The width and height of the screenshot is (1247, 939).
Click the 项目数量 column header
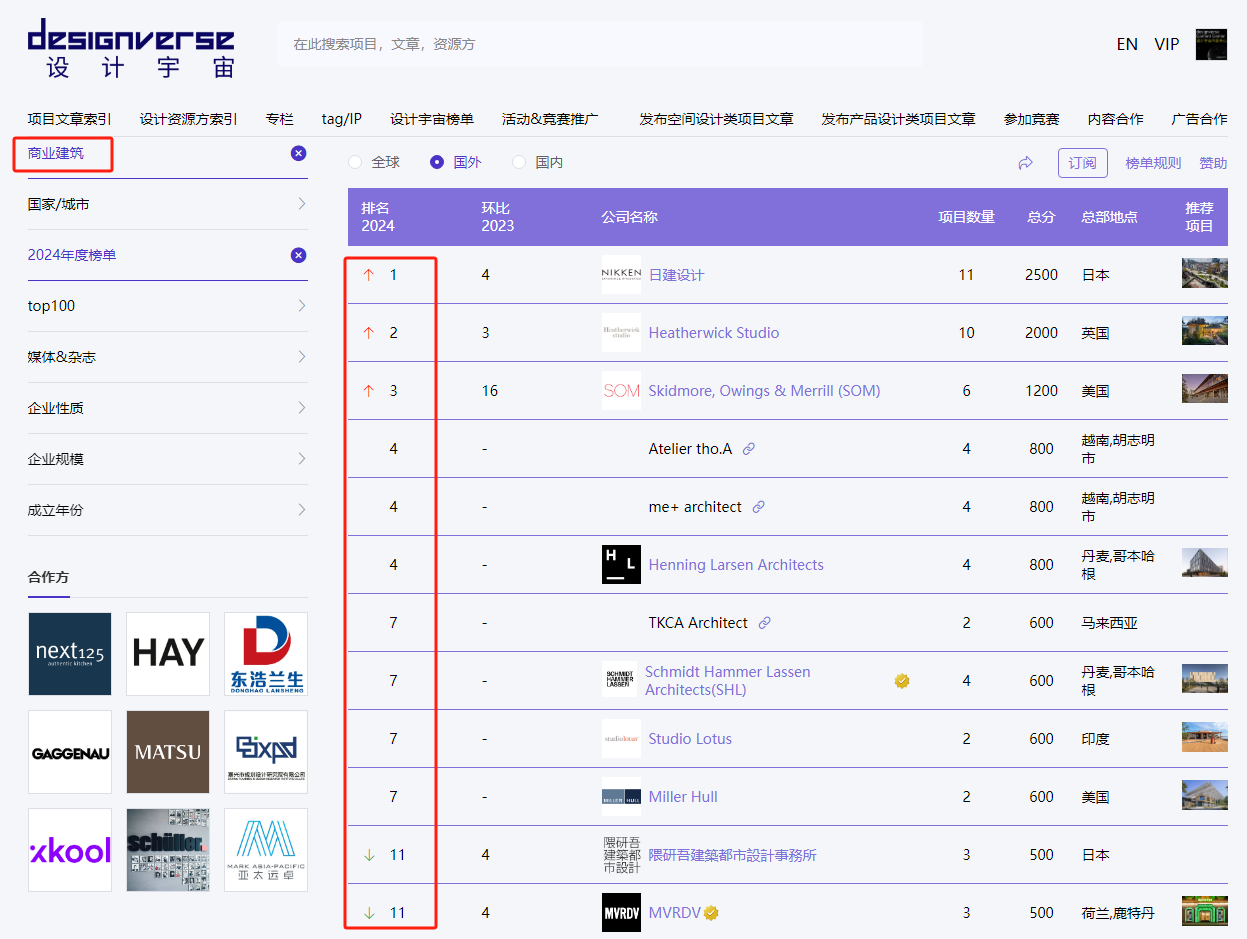click(967, 217)
